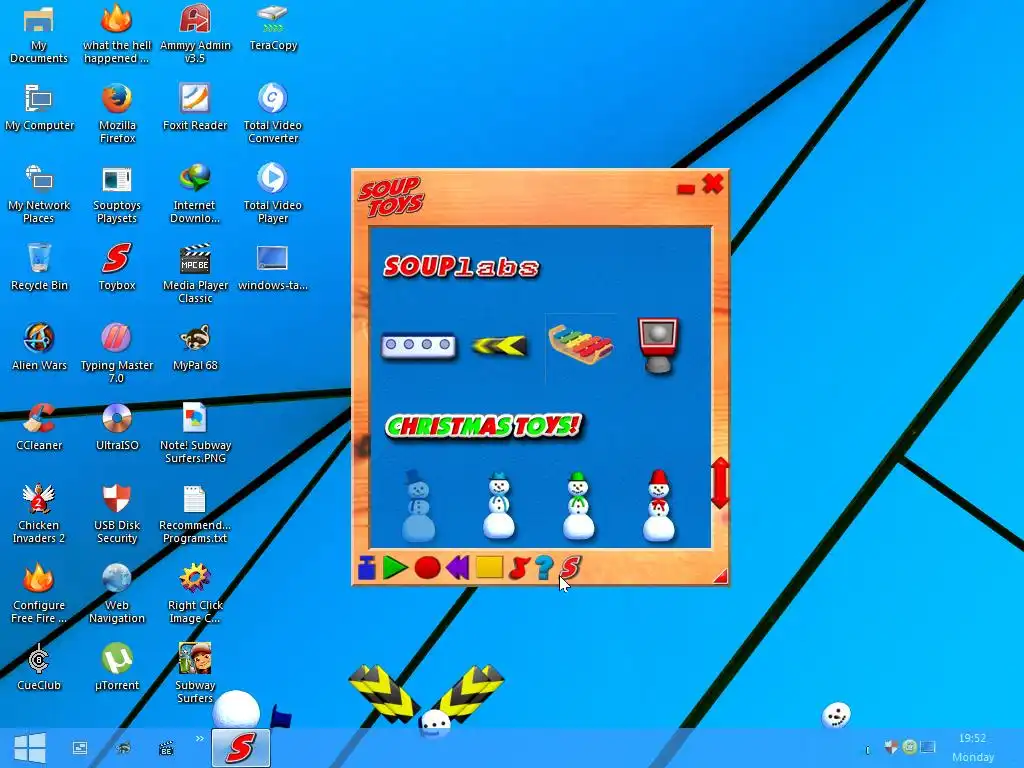Expand the quick launch chevron in taskbar

click(199, 739)
